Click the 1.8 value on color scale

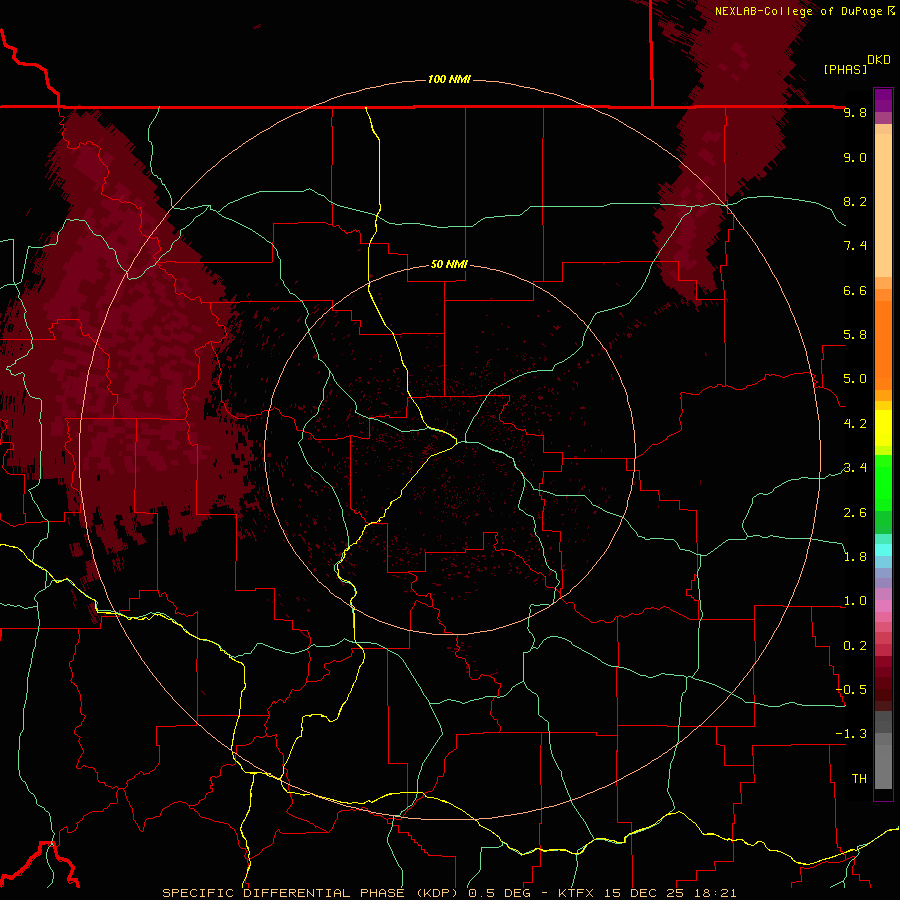(855, 557)
